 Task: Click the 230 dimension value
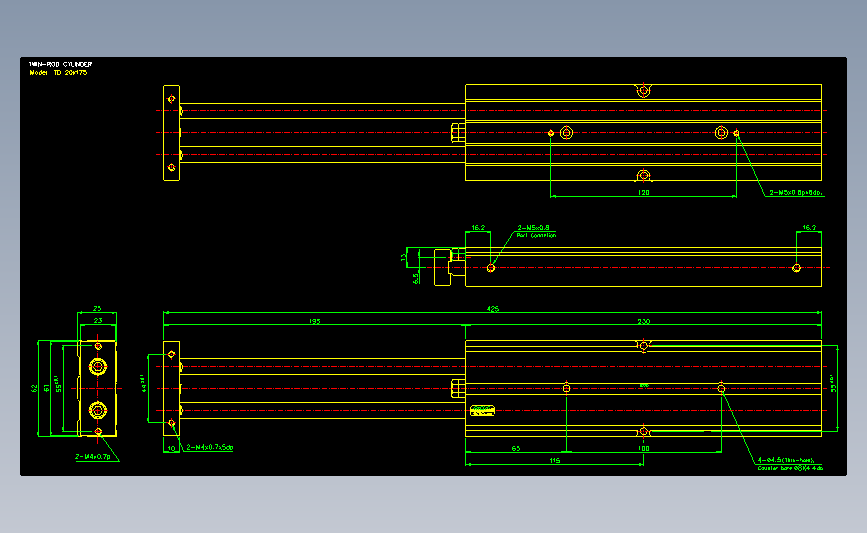[644, 321]
